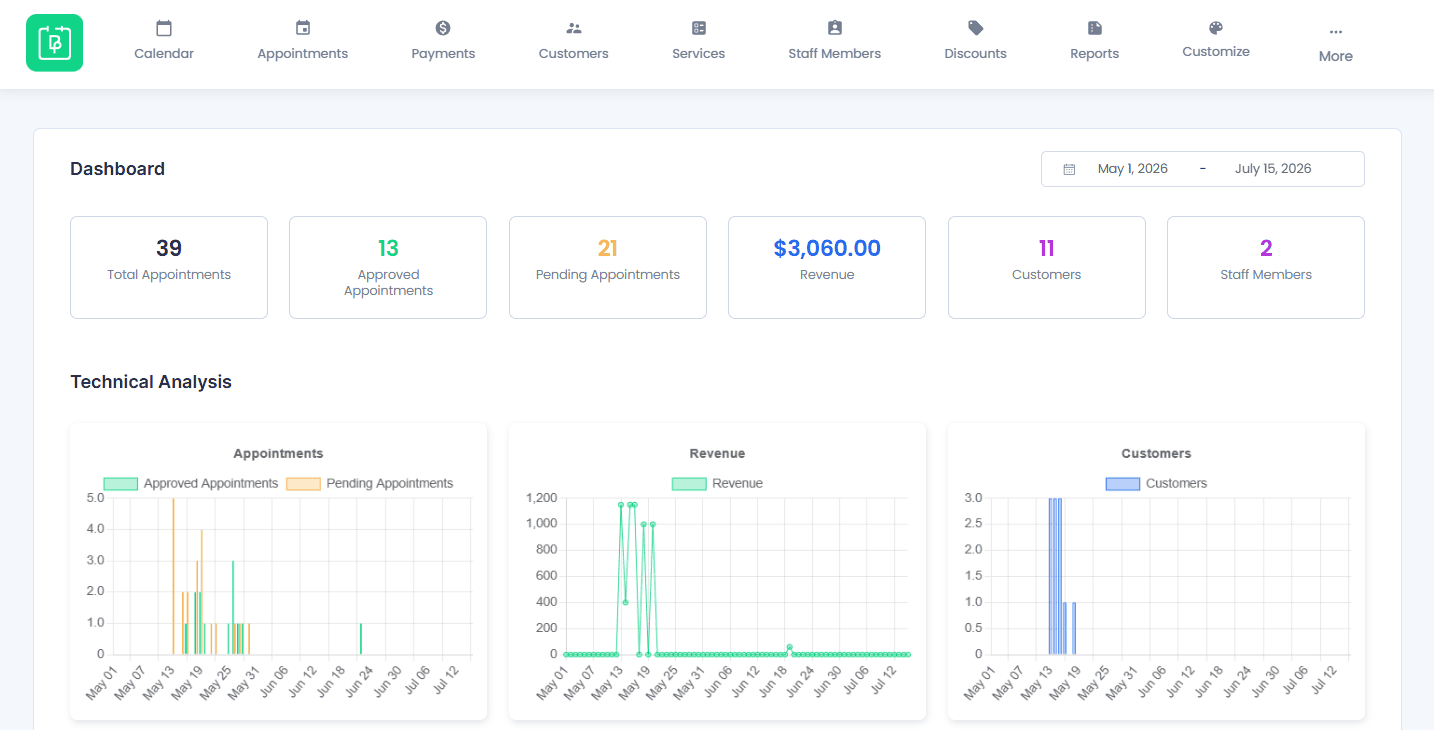This screenshot has height=730, width=1434.
Task: Click the Customize palette icon
Action: click(1216, 28)
